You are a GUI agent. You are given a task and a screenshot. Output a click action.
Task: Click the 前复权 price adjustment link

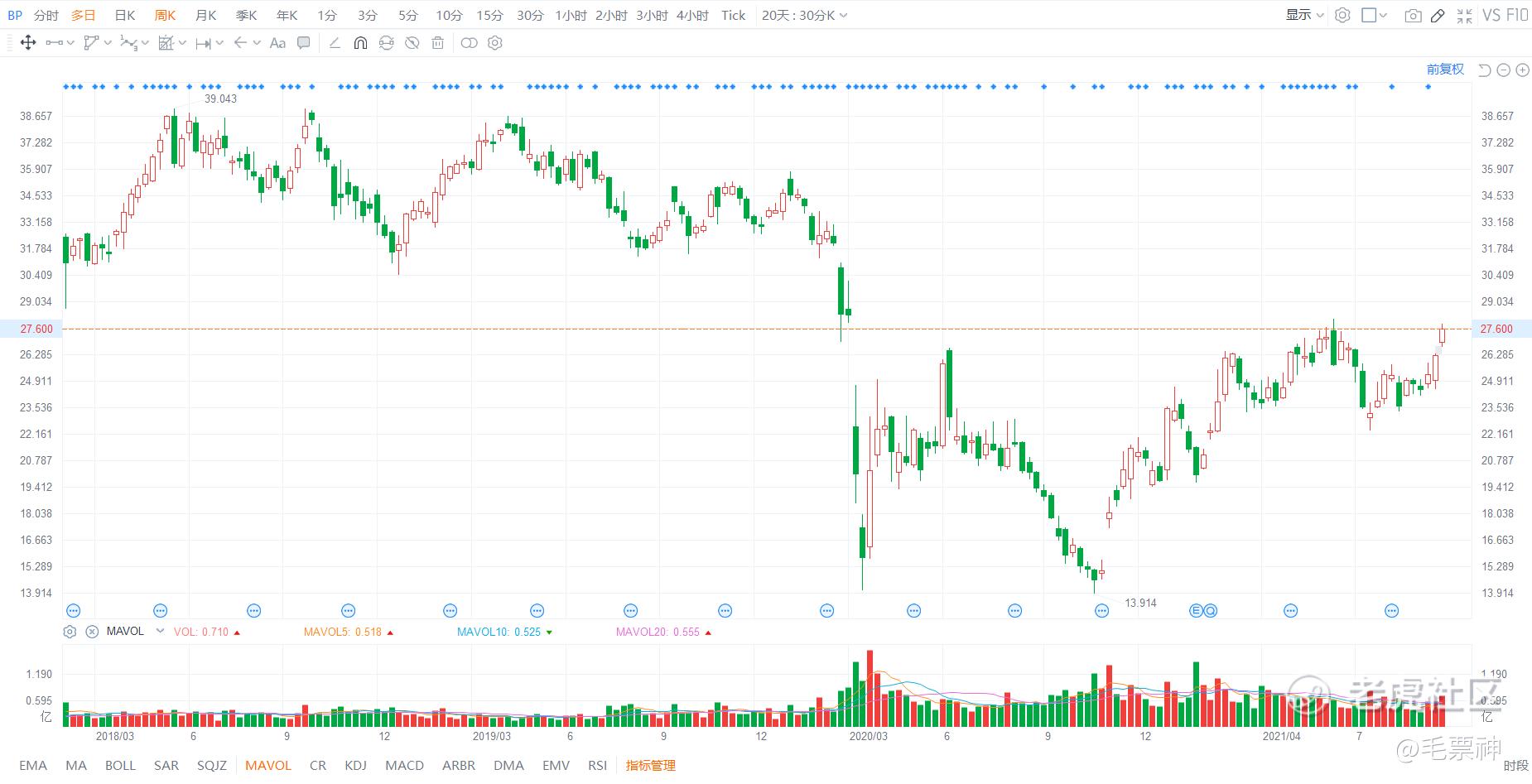[1445, 70]
